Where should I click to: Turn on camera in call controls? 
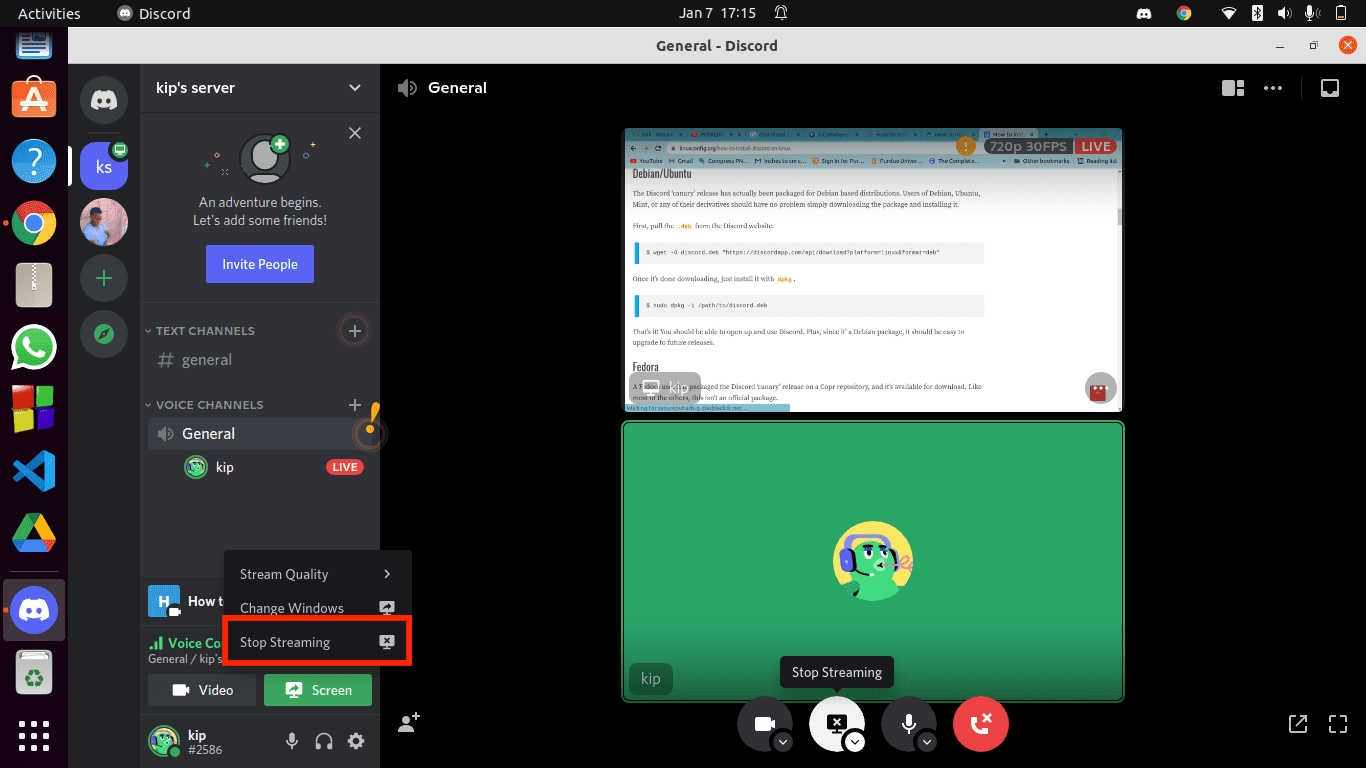(x=765, y=724)
